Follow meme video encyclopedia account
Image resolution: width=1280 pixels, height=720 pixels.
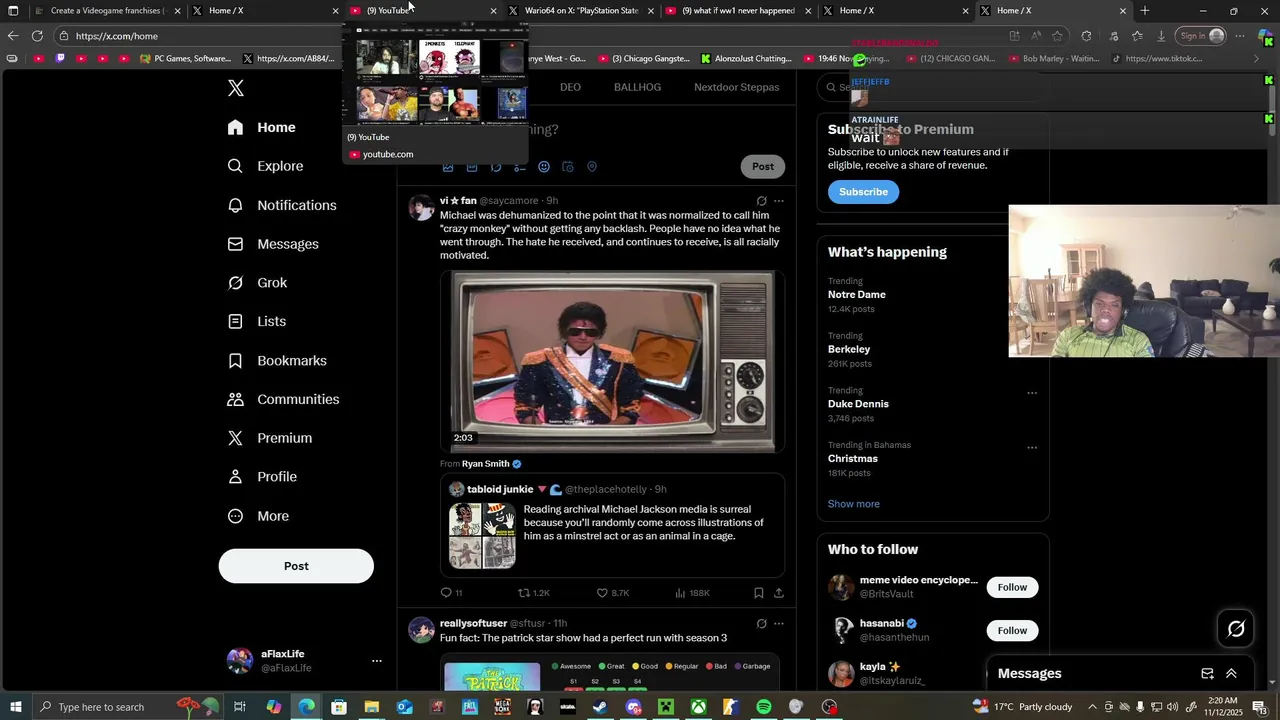(1012, 587)
